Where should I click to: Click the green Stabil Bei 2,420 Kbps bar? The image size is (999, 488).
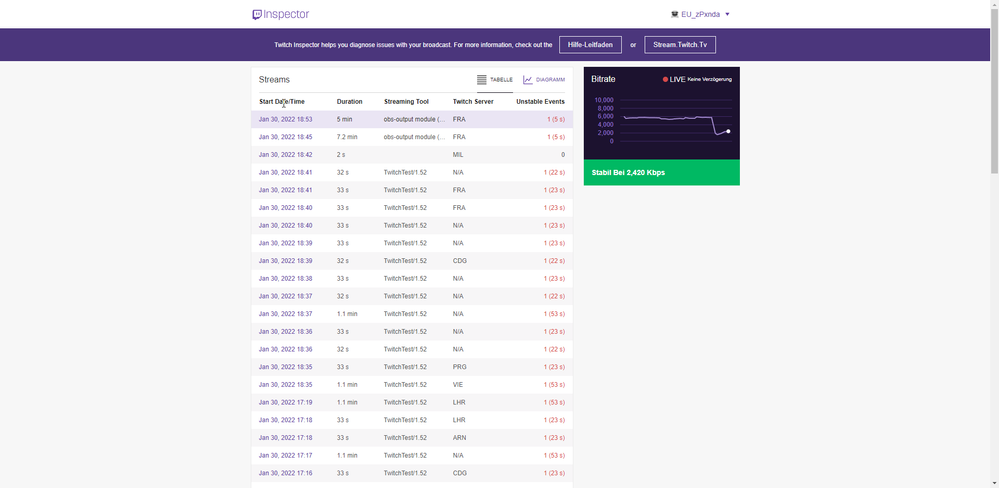[x=661, y=172]
